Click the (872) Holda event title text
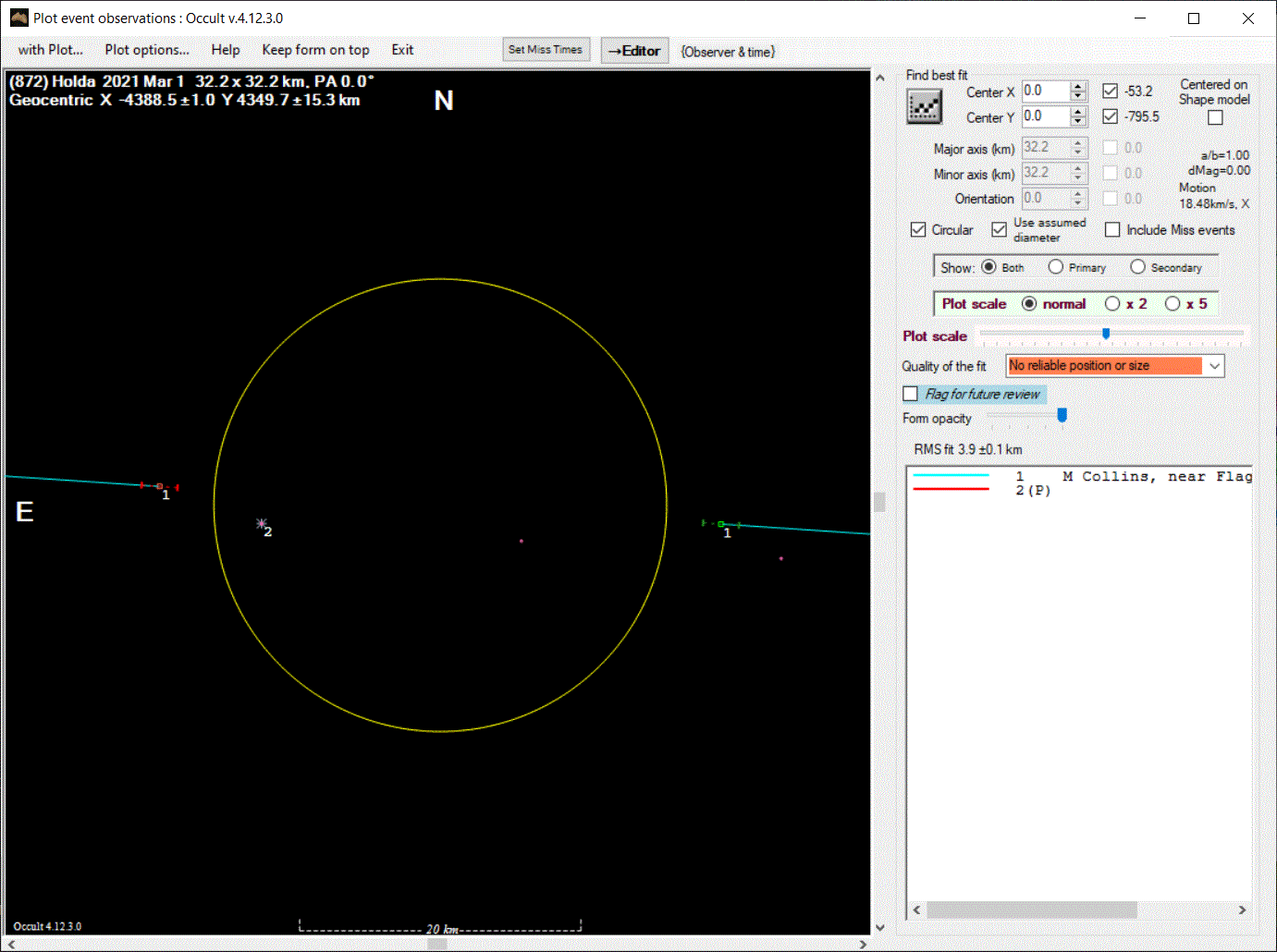1277x952 pixels. coord(191,81)
